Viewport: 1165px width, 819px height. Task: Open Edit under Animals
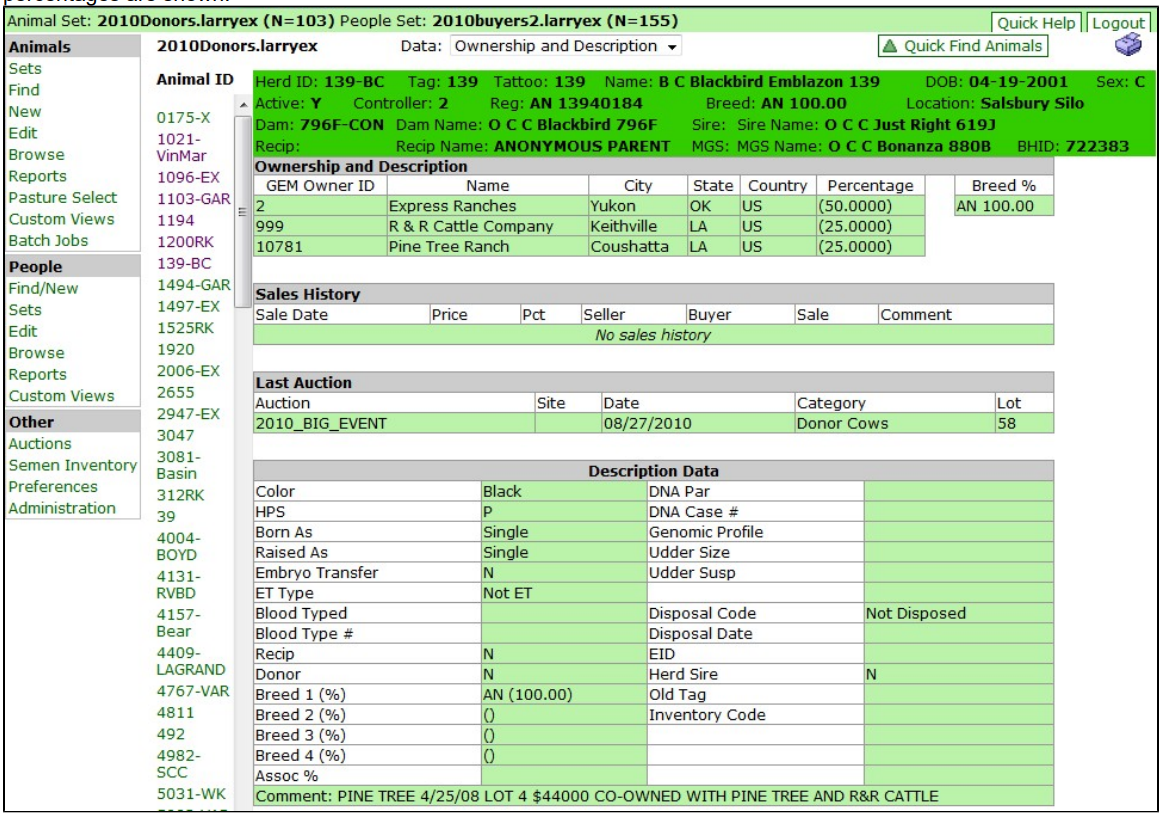(22, 133)
